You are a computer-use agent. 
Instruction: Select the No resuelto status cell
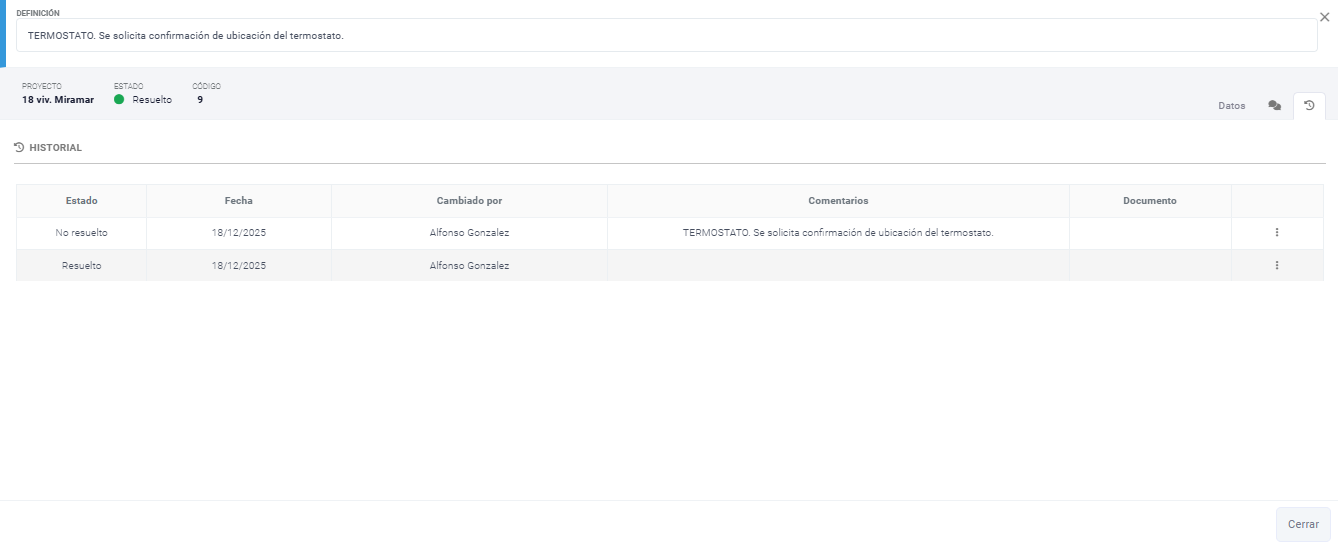pos(81,233)
